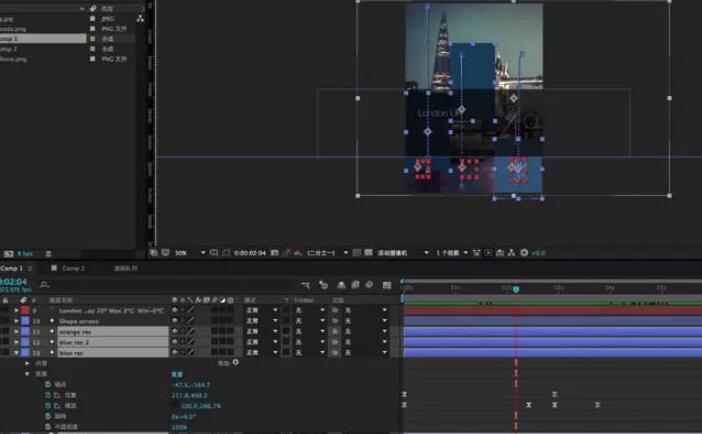This screenshot has width=702, height=434.
Task: Open parent dropdown for blue rec layer
Action: [366, 353]
